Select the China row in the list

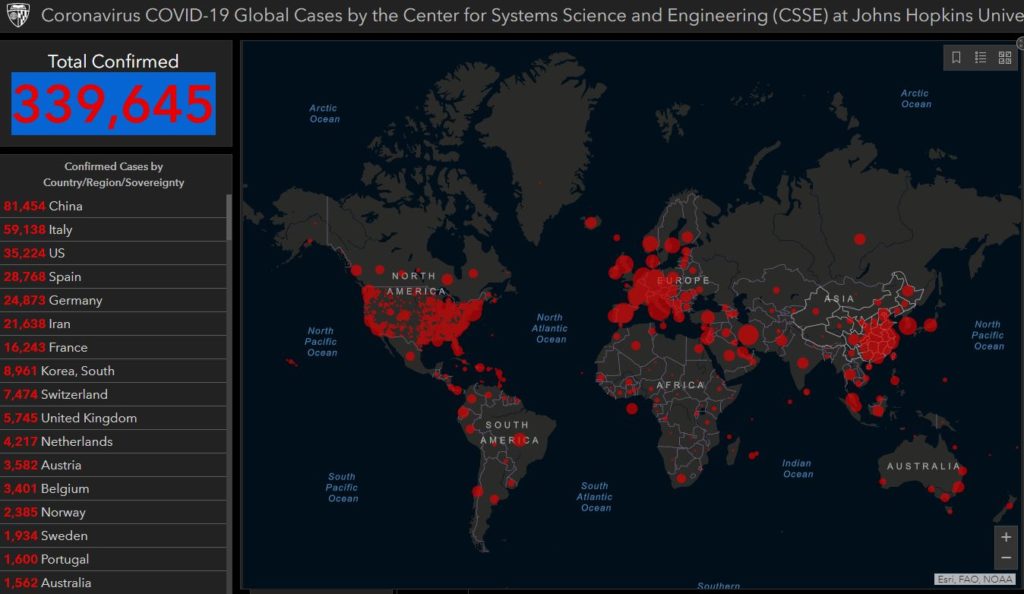pyautogui.click(x=114, y=206)
